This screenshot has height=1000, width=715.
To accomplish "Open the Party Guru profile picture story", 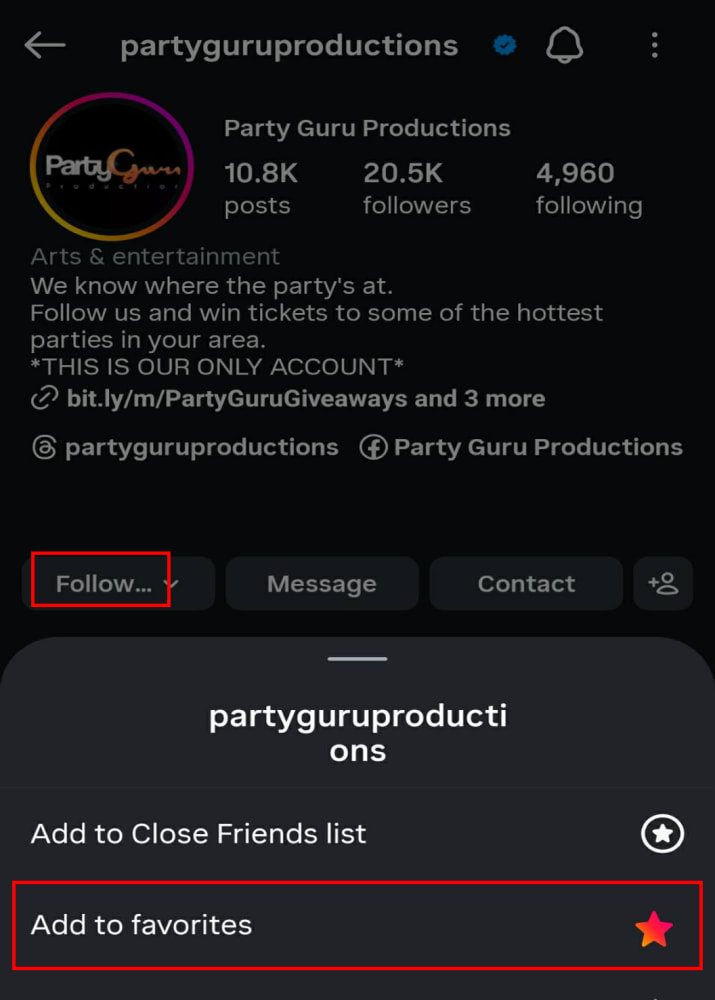I will [112, 166].
